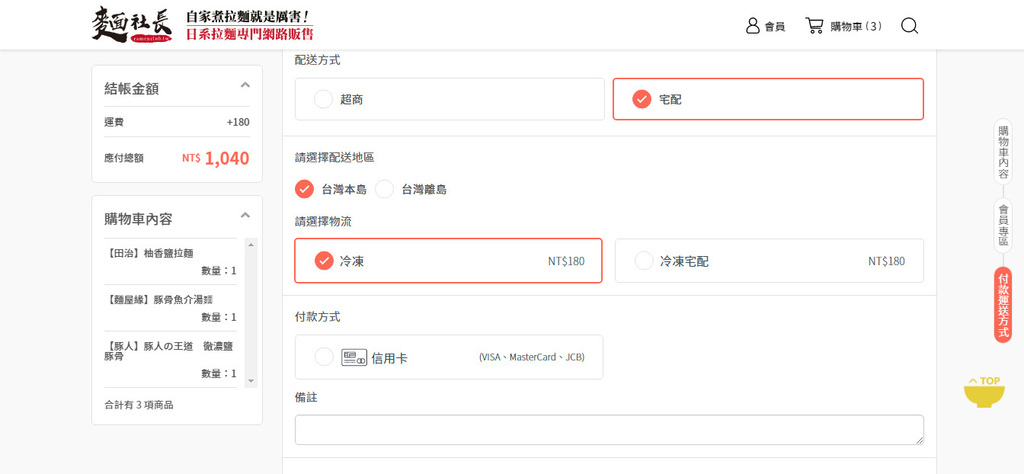
Task: Collapse the 購物車內容 panel
Action: coord(245,216)
